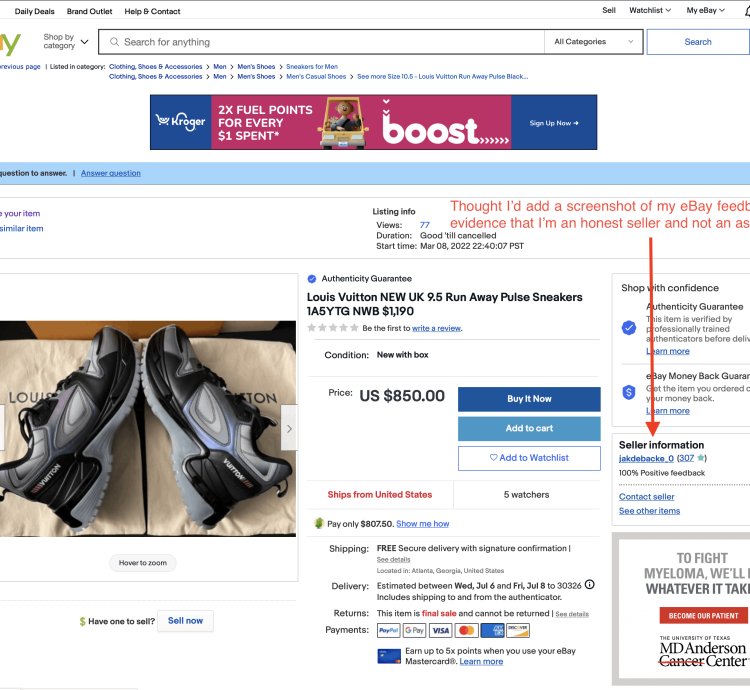750x690 pixels.
Task: Open feedback score 307 link
Action: (686, 458)
